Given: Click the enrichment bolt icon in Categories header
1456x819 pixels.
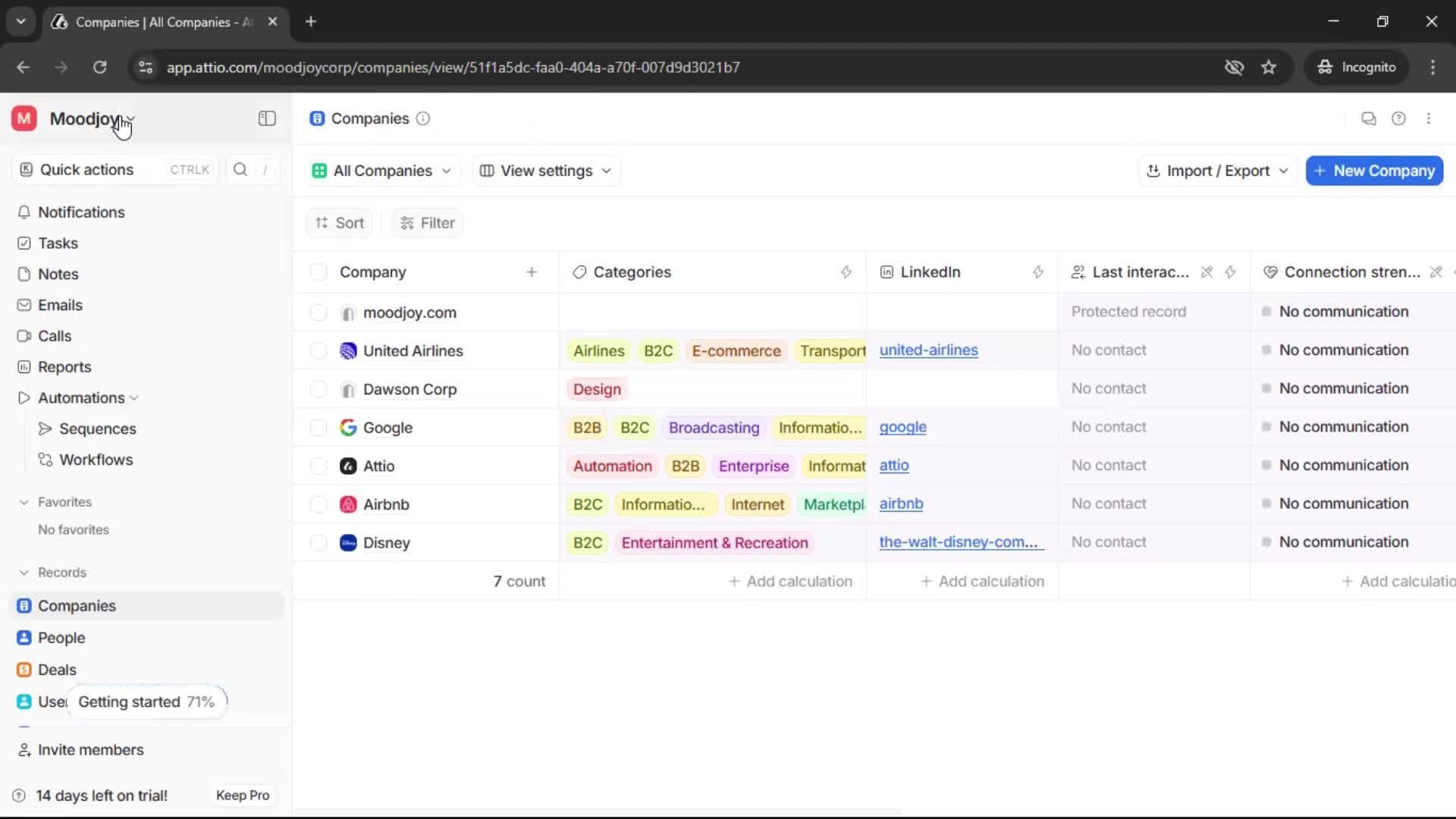Looking at the screenshot, I should (846, 272).
